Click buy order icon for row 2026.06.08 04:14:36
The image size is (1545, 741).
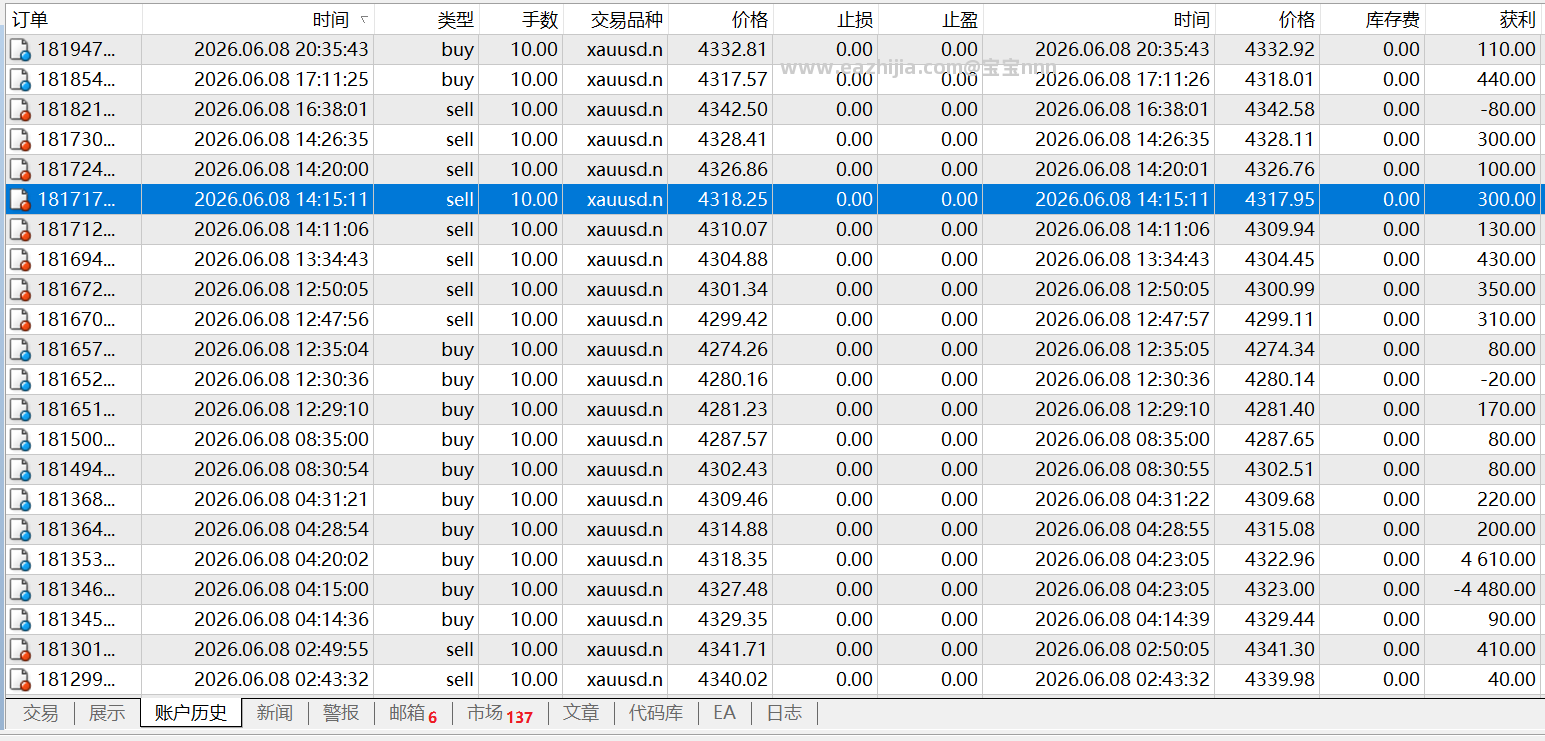pos(20,620)
